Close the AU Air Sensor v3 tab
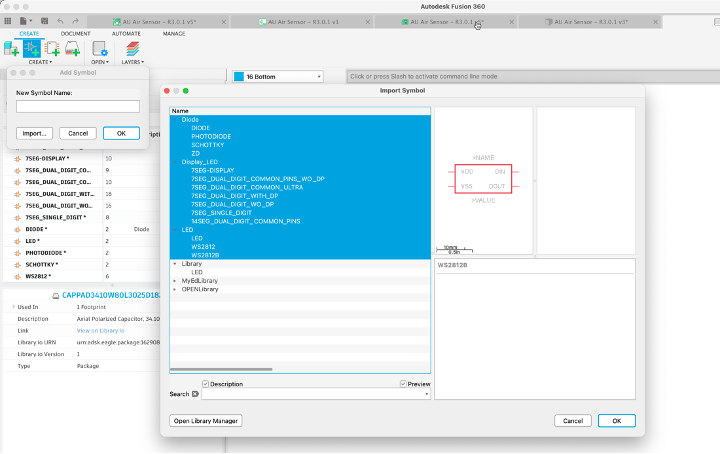Image resolution: width=720 pixels, height=454 pixels. point(656,22)
